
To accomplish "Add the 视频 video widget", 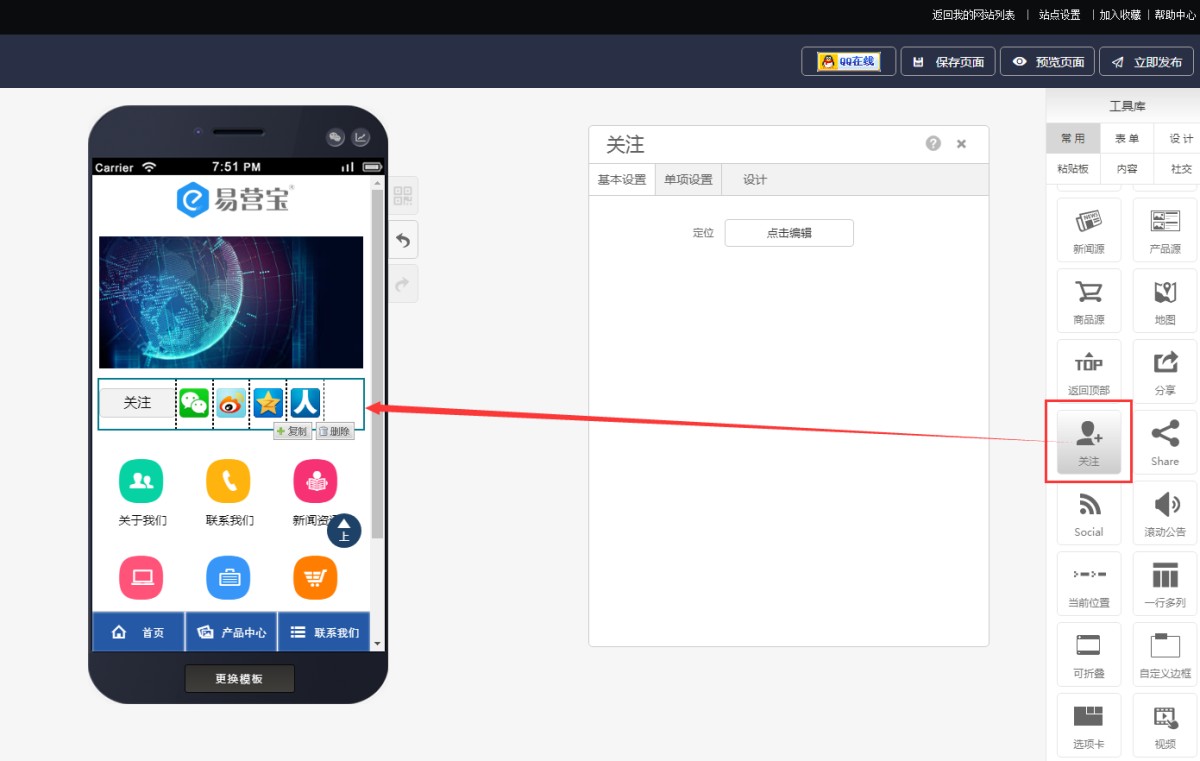I will (1165, 726).
